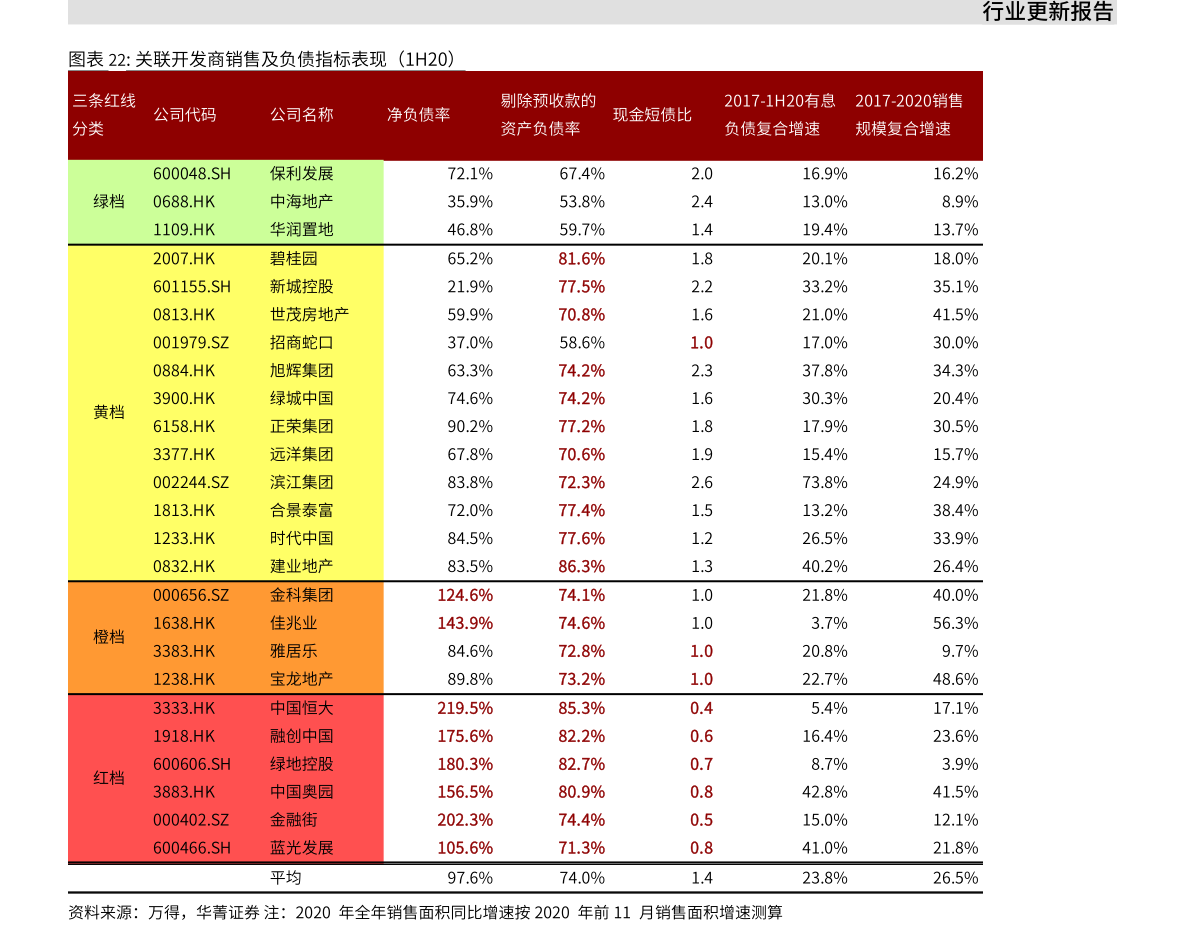Select company name 蓝光发展 in last row
The image size is (1191, 944).
[x=301, y=848]
